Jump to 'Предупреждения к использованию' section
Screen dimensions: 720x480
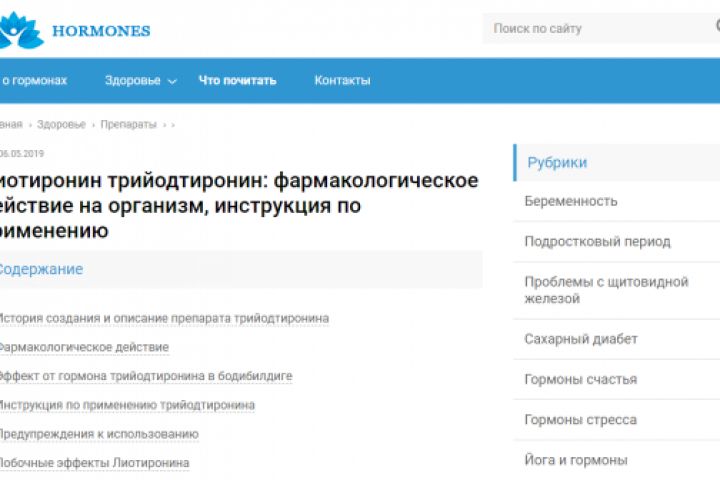(99, 434)
